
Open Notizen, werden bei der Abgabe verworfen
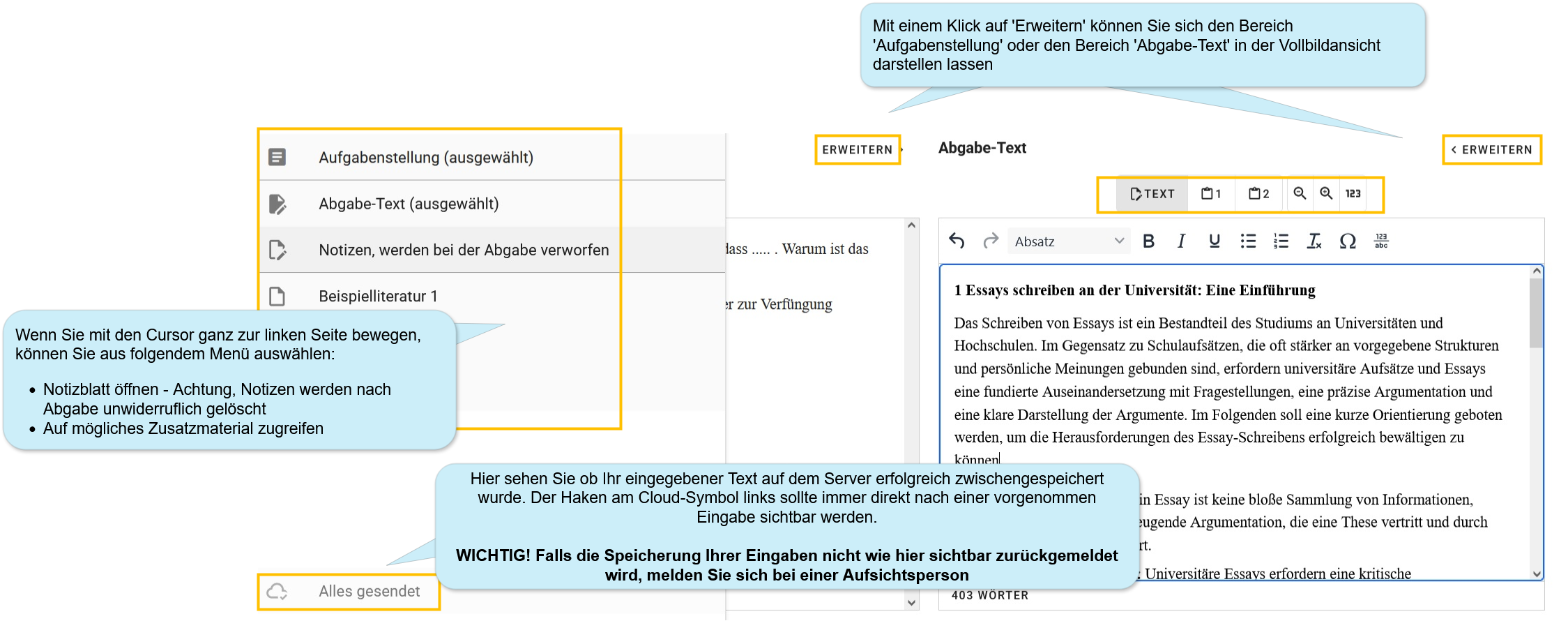click(492, 250)
